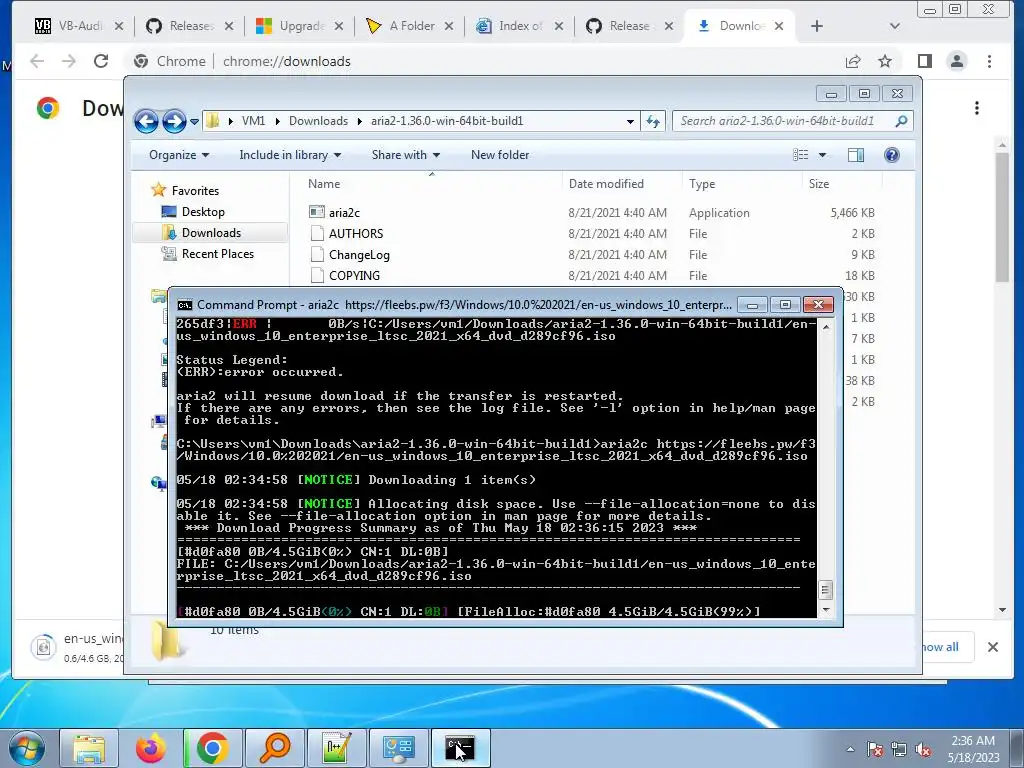The height and width of the screenshot is (768, 1024).
Task: Open Action Center flag tray icon
Action: coord(875,750)
